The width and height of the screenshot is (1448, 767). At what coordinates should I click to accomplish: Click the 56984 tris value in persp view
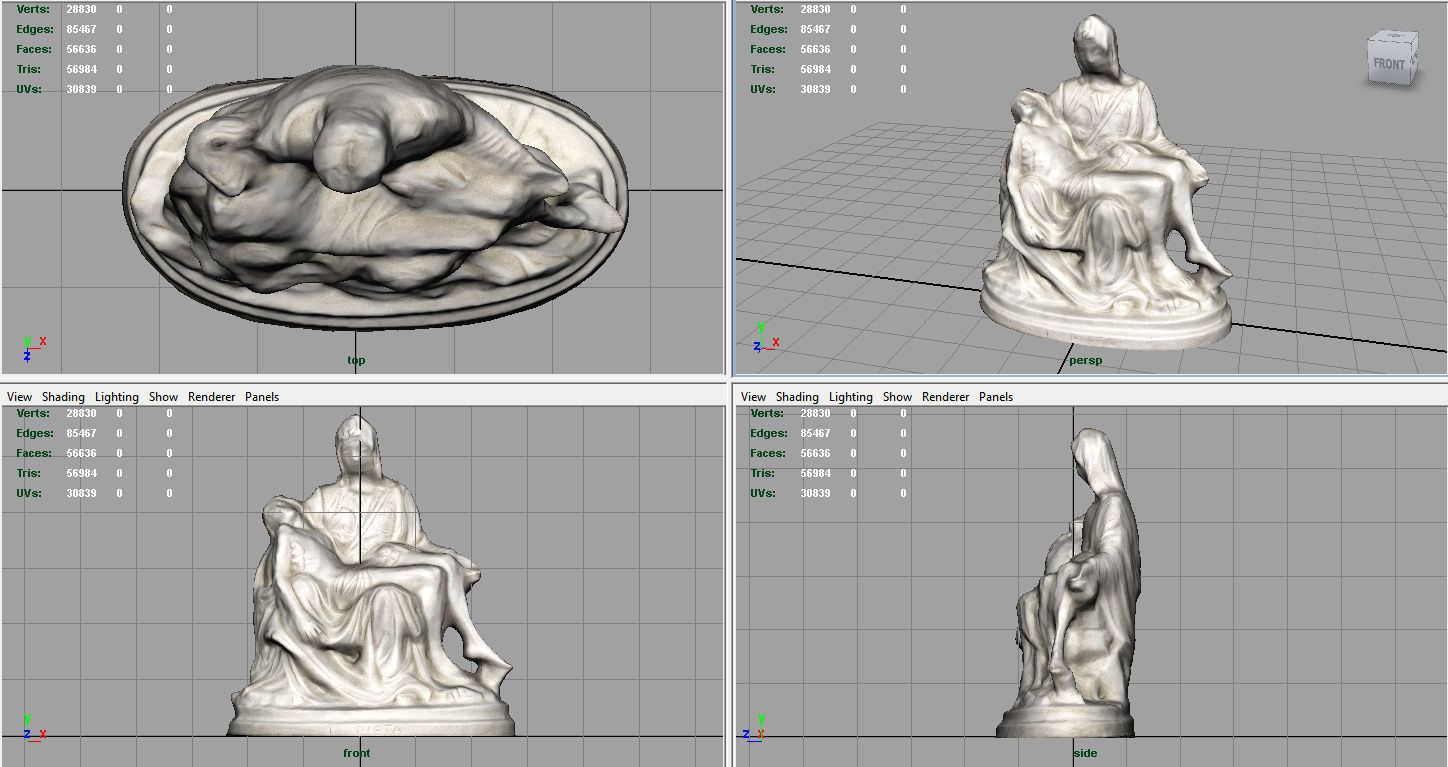click(815, 69)
